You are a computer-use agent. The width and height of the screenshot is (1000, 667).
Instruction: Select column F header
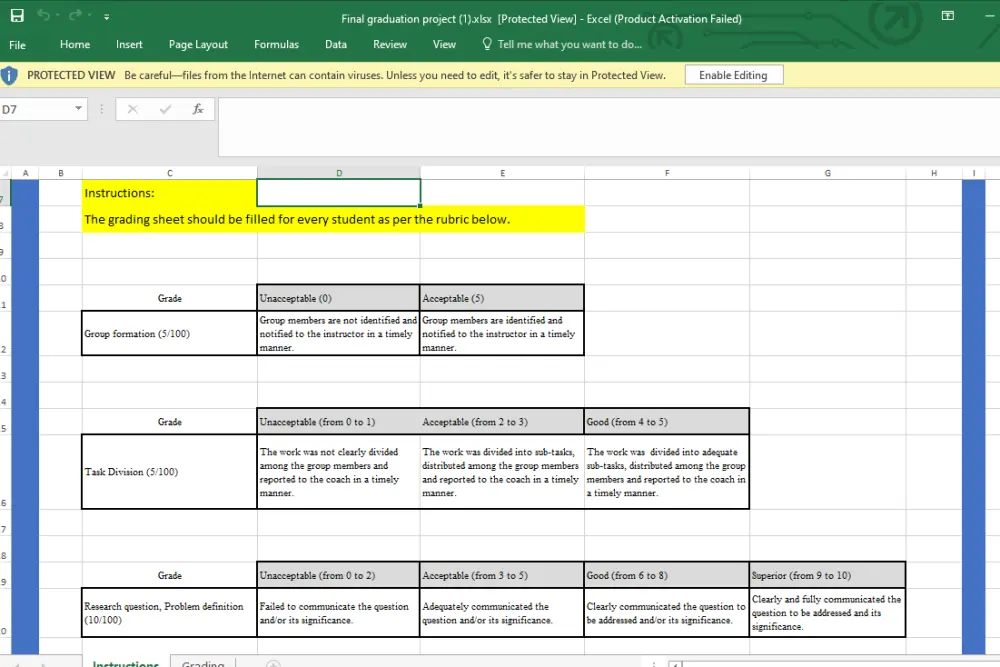tap(667, 173)
